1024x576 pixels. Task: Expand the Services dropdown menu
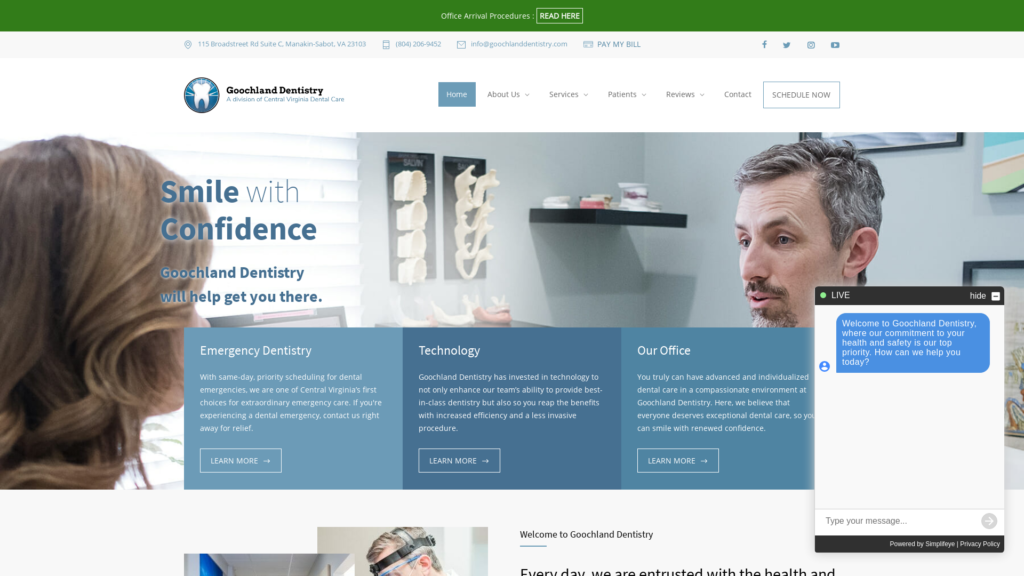click(x=568, y=95)
